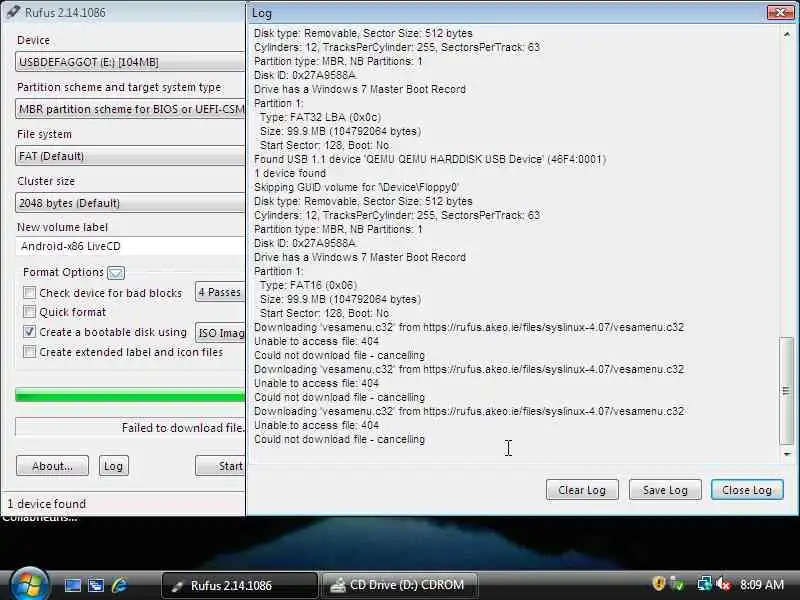Viewport: 800px width, 600px height.
Task: Open the Windows Start orb
Action: click(29, 584)
